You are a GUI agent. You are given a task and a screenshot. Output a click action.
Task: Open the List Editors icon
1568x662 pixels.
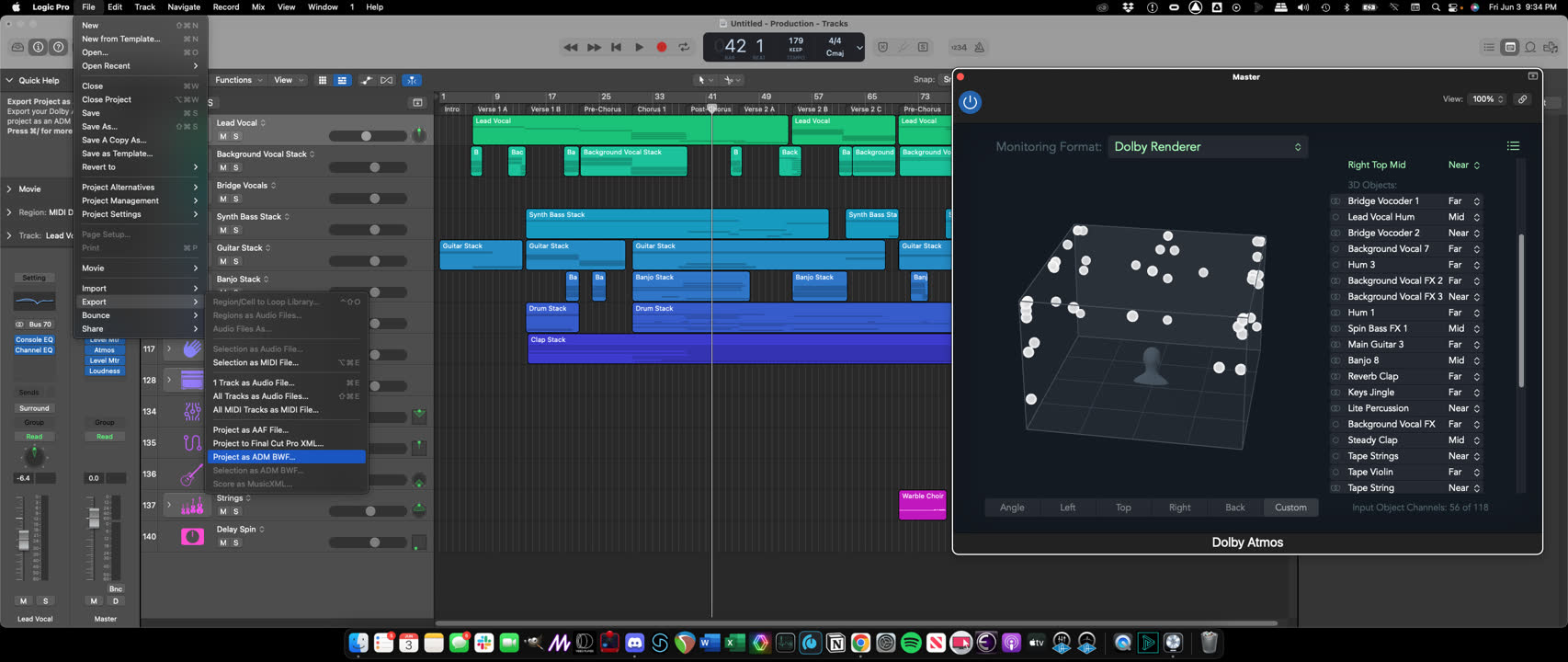click(x=1489, y=47)
